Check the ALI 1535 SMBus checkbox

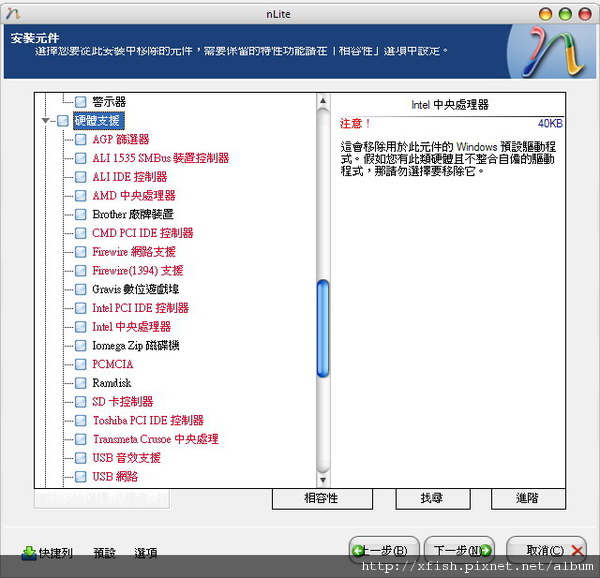(x=80, y=158)
